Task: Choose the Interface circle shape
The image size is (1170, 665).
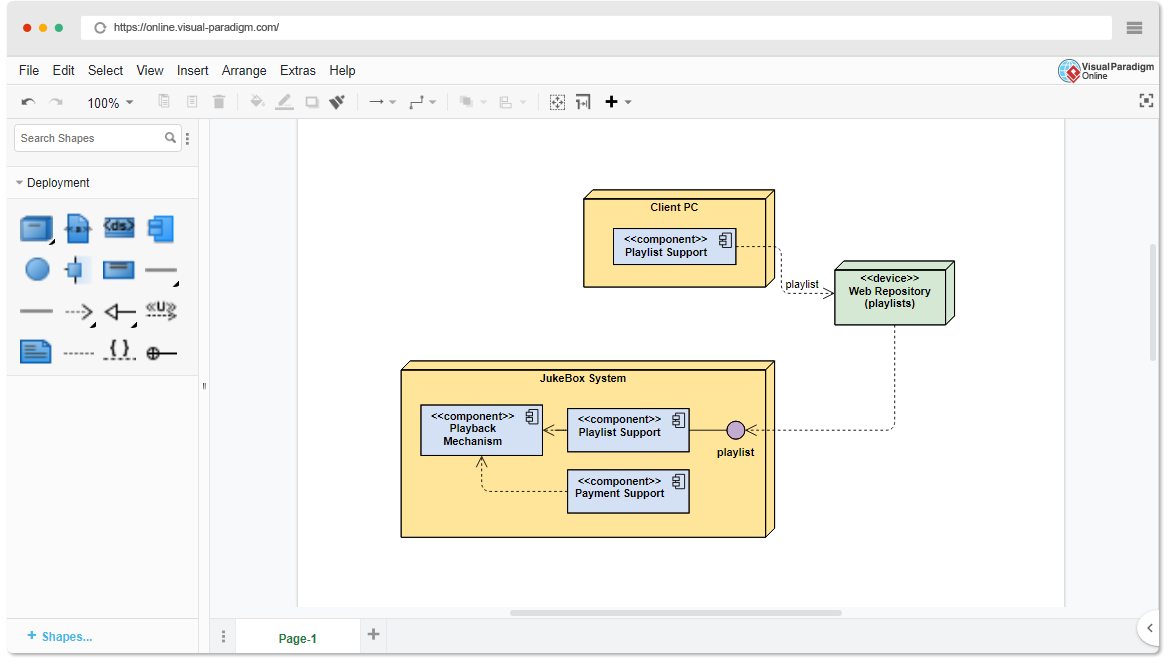Action: click(x=36, y=269)
